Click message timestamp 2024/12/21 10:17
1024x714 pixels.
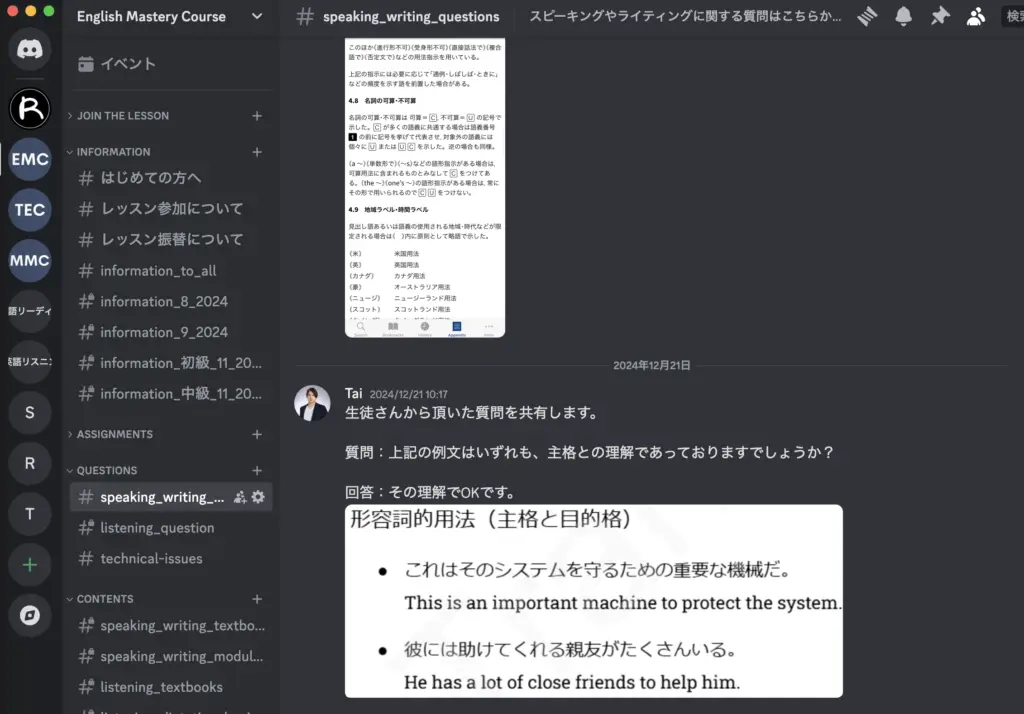pyautogui.click(x=409, y=395)
